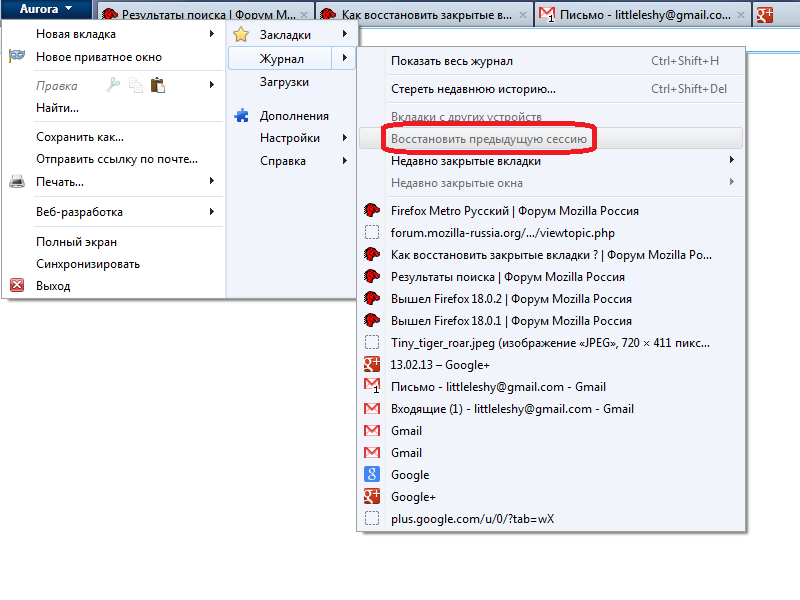Click the Google+ icon on the last tab
Screen dimensions: 800x600
click(765, 15)
